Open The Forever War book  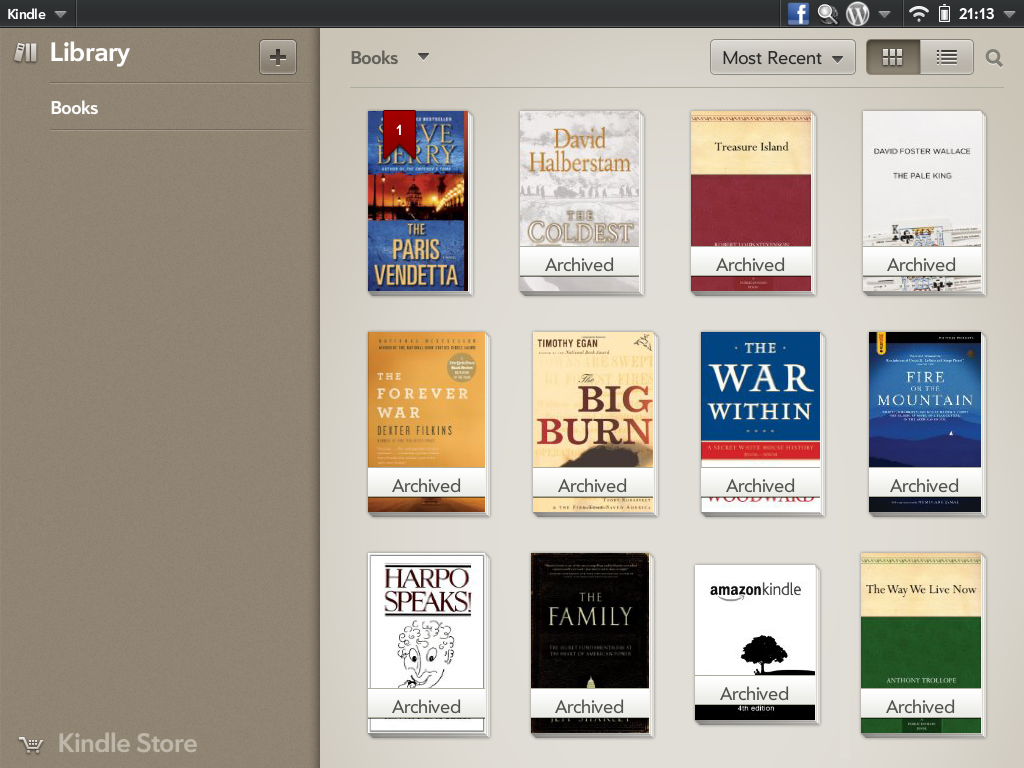click(x=426, y=423)
